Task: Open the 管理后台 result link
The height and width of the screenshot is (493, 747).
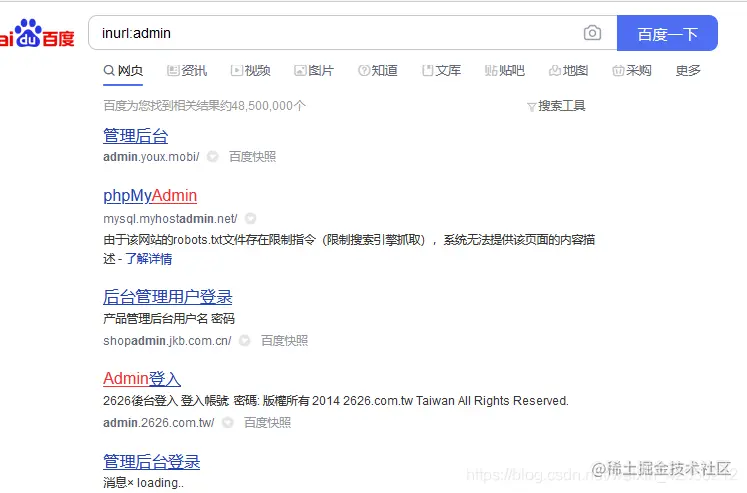Action: (136, 136)
